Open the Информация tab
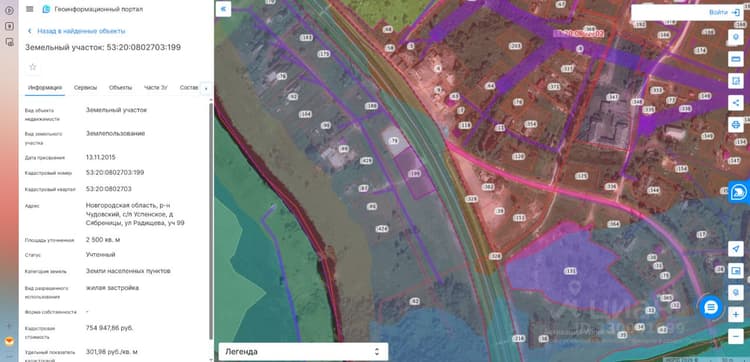Viewport: 750px width, 362px height. (44, 88)
